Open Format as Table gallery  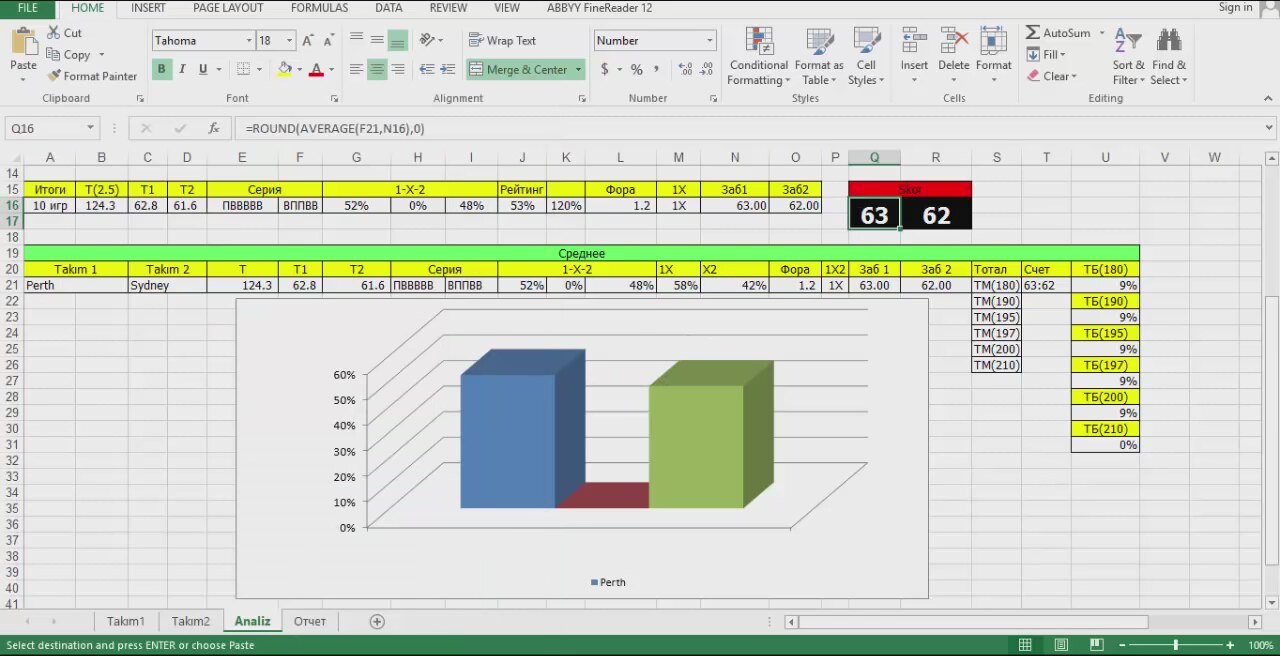pos(819,56)
